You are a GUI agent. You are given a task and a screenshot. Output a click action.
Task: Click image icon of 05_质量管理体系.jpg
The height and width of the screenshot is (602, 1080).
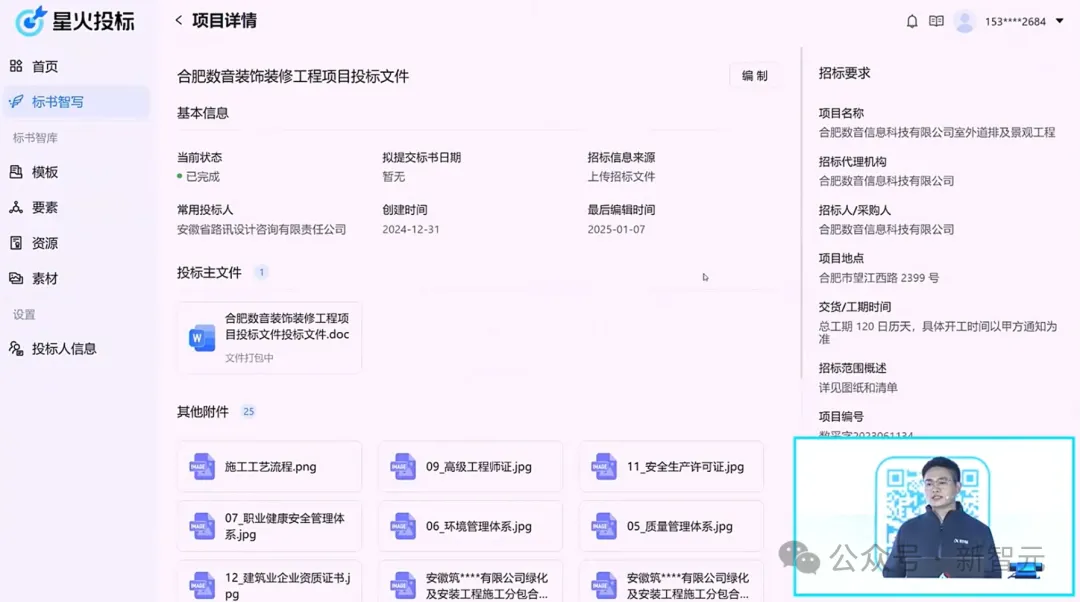(604, 526)
